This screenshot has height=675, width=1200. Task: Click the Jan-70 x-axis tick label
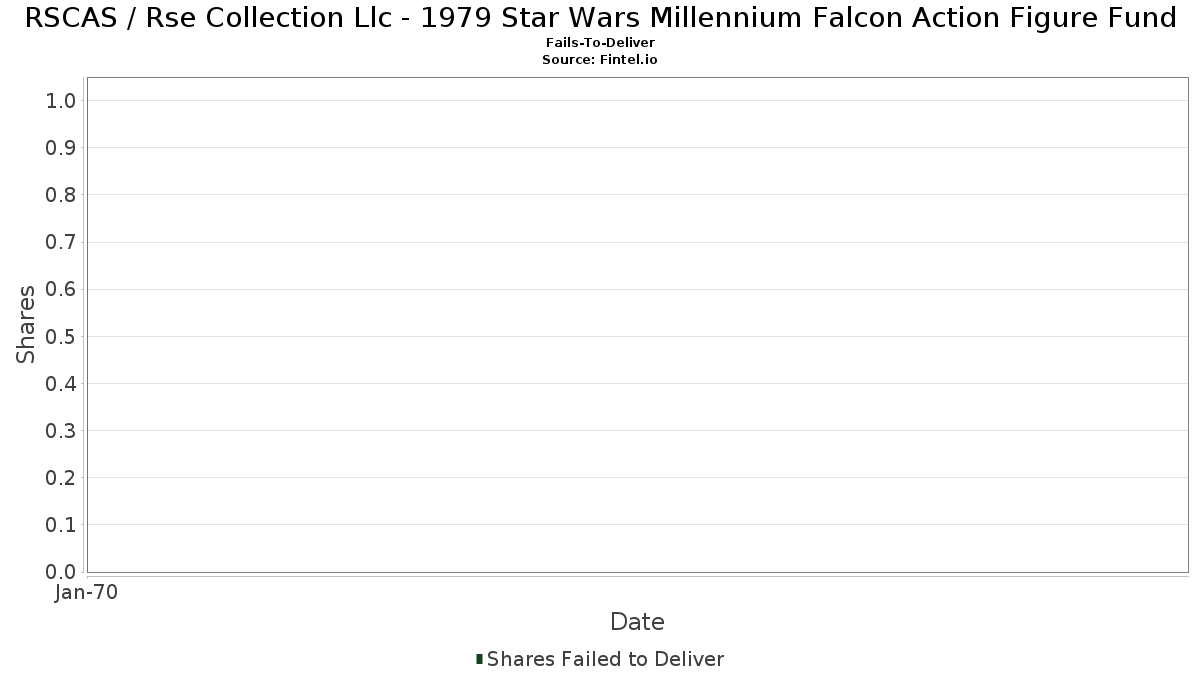(x=87, y=593)
